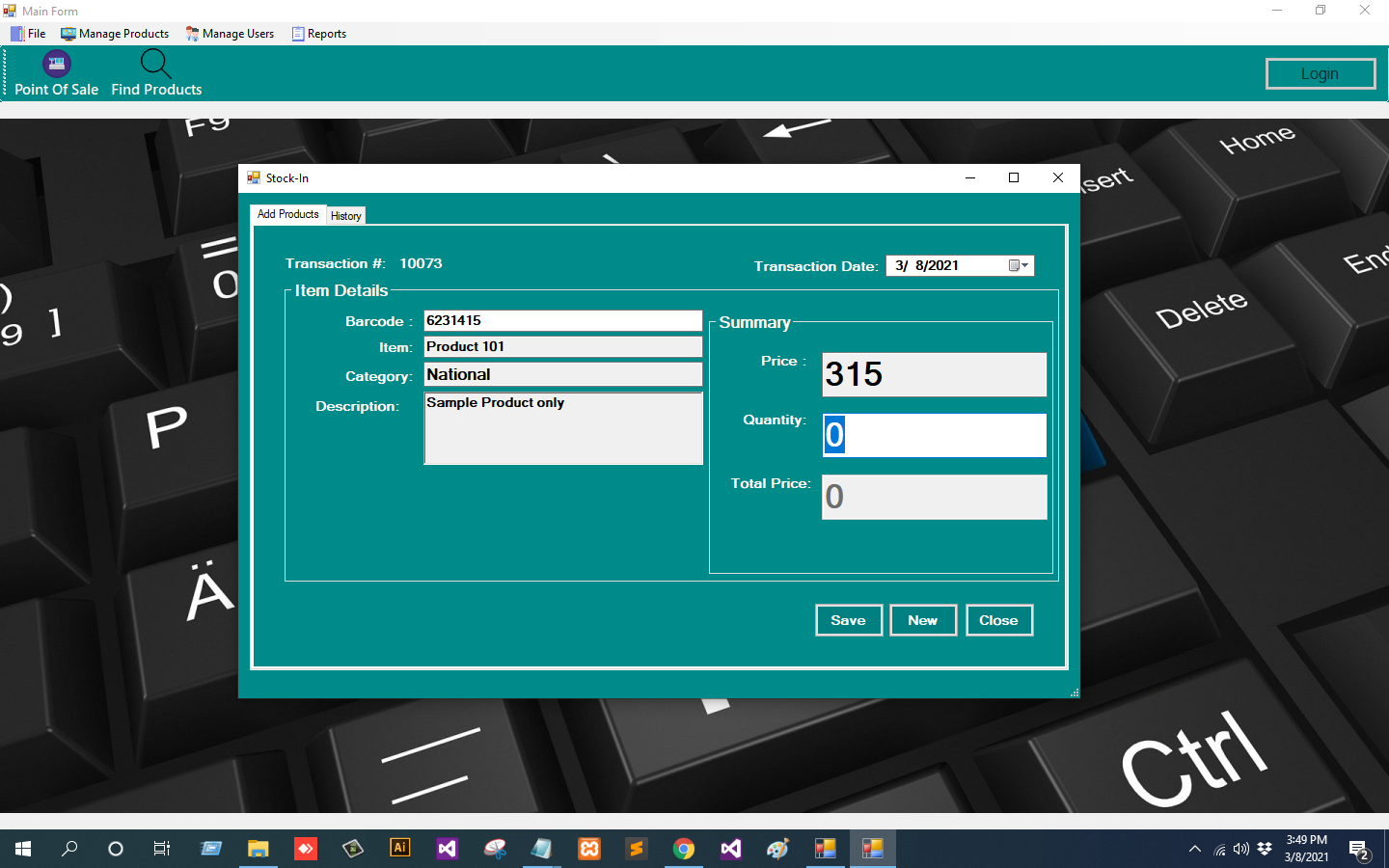Save the stock-in transaction
The image size is (1389, 868).
point(849,620)
